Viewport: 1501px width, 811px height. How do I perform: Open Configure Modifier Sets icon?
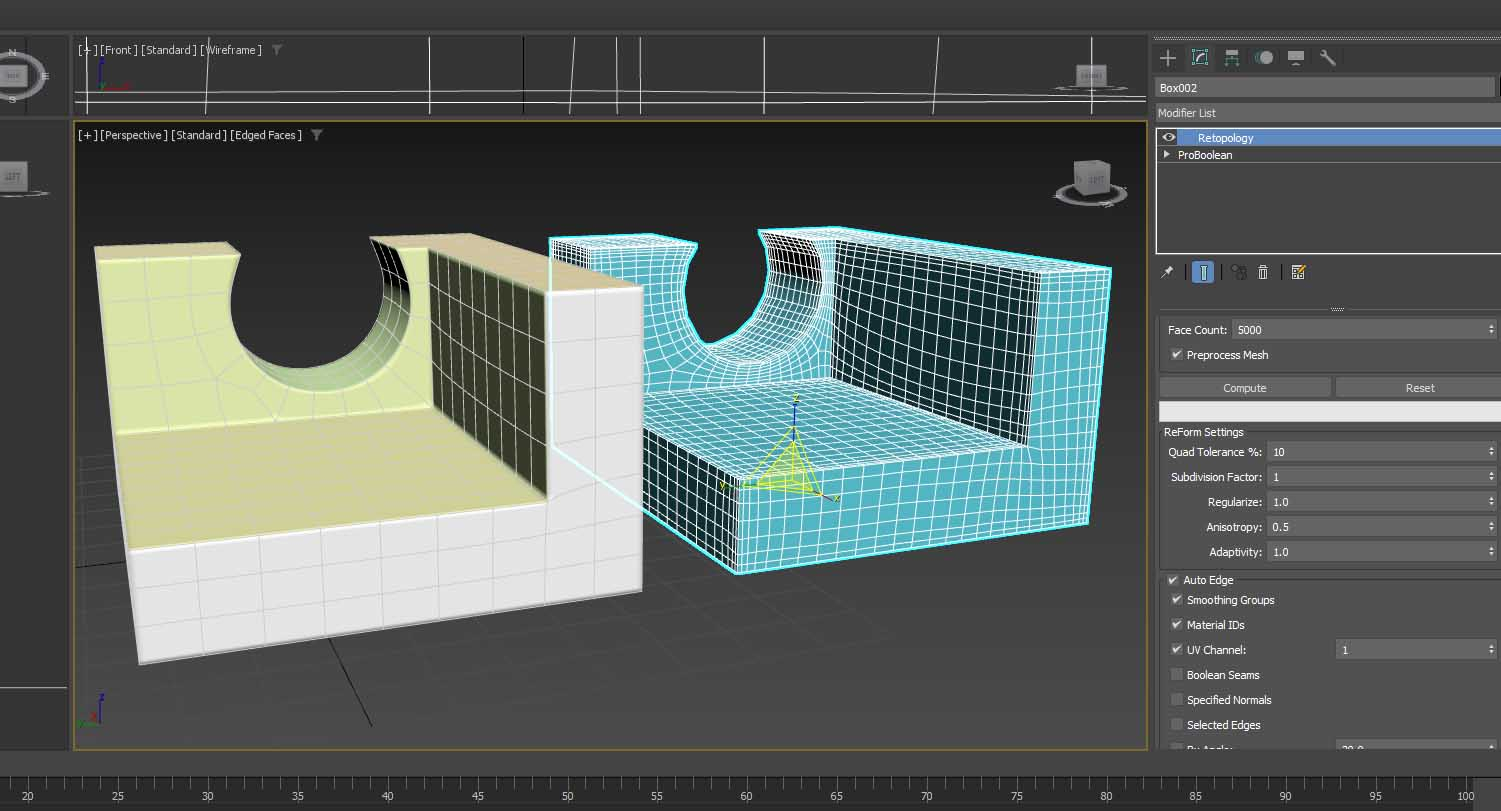(x=1298, y=272)
